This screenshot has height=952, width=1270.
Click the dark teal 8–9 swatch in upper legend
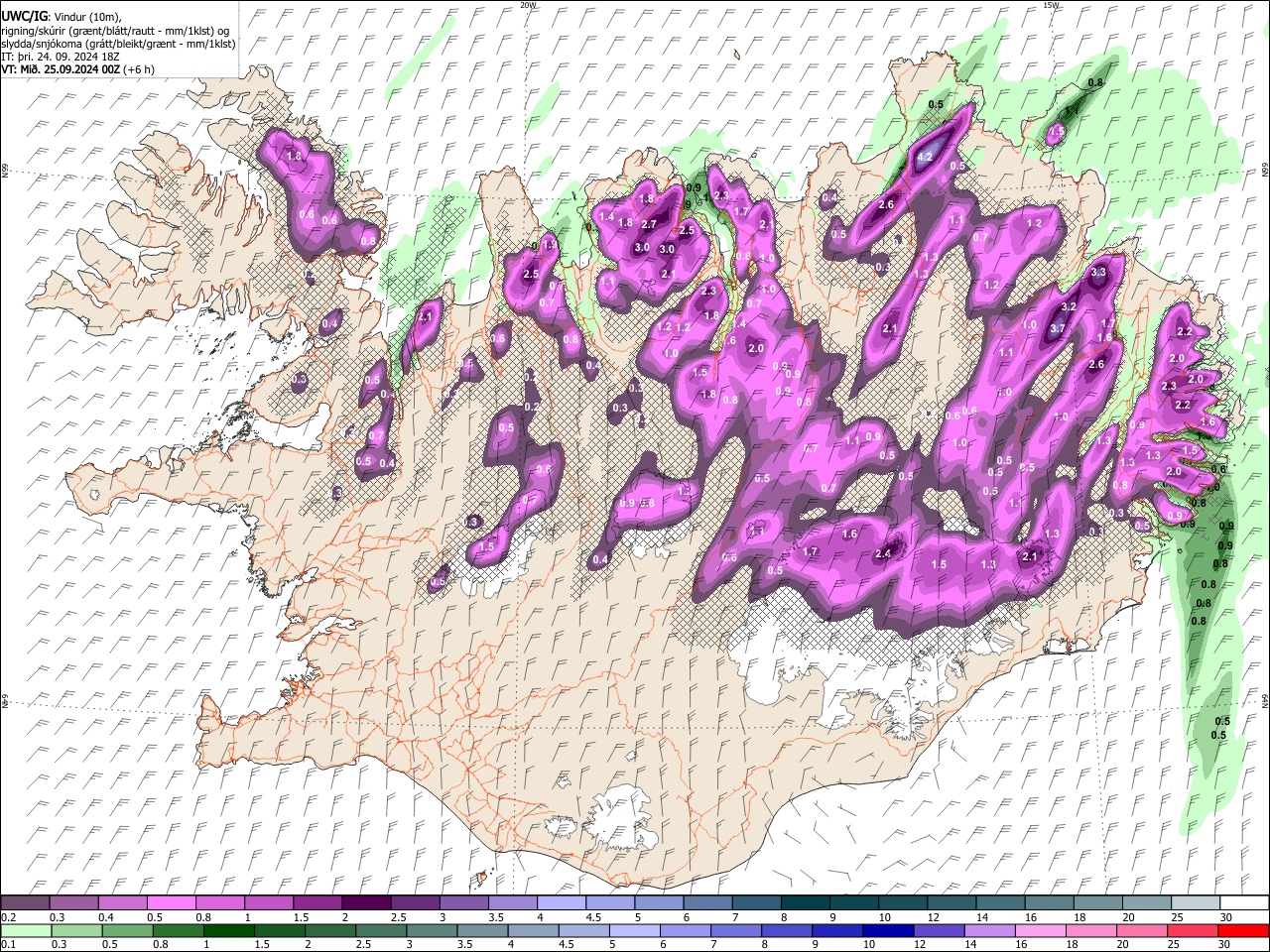[805, 902]
